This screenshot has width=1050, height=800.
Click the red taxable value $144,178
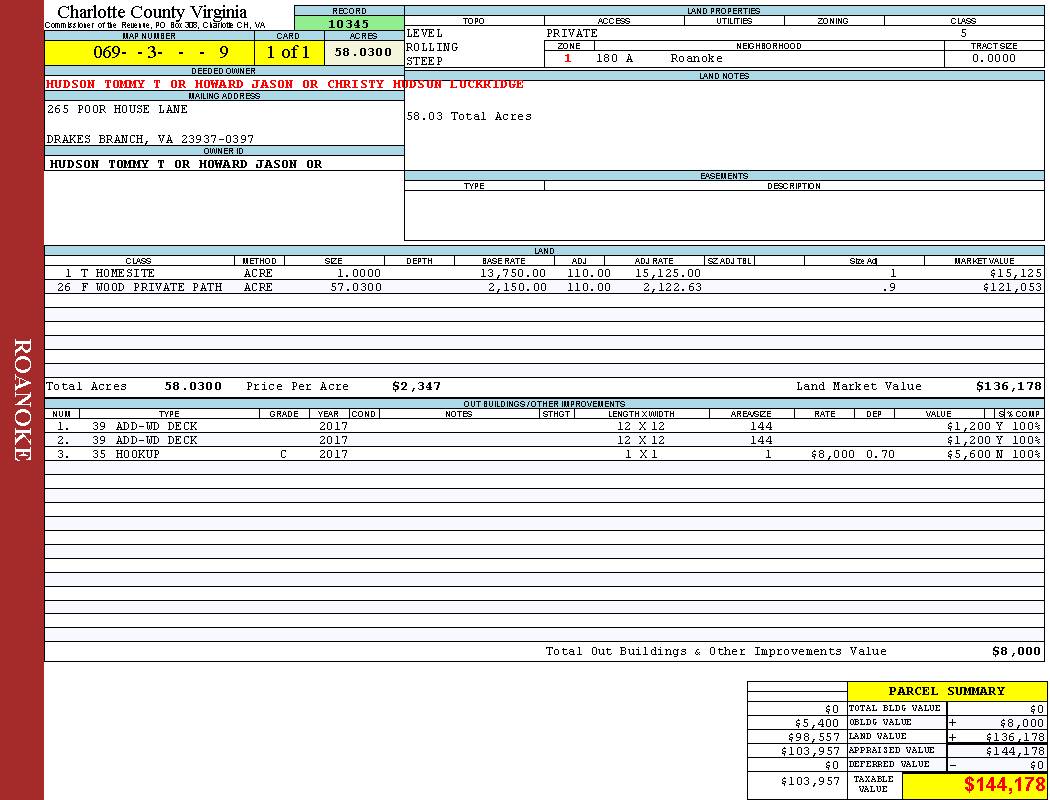tap(1004, 785)
